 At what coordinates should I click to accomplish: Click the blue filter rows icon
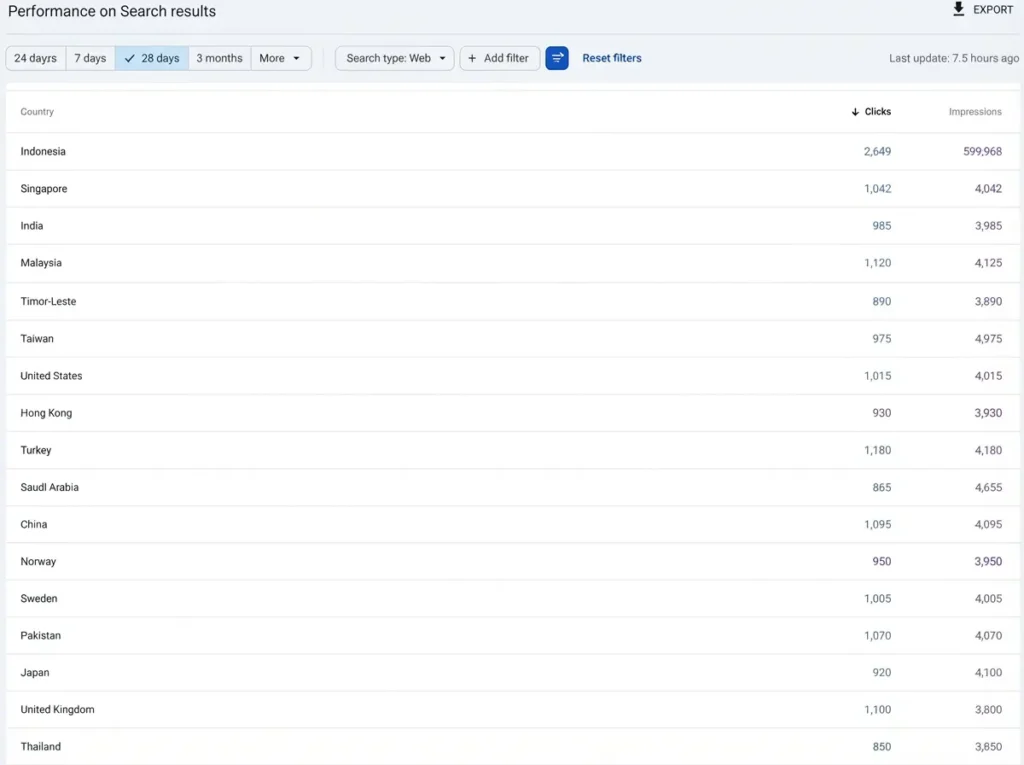click(556, 58)
